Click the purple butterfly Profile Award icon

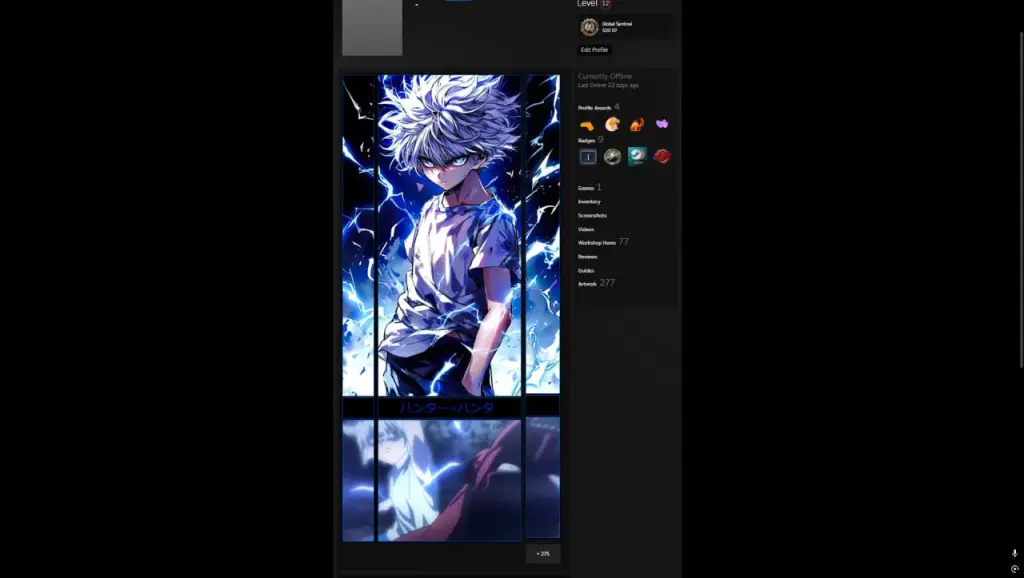click(x=662, y=124)
